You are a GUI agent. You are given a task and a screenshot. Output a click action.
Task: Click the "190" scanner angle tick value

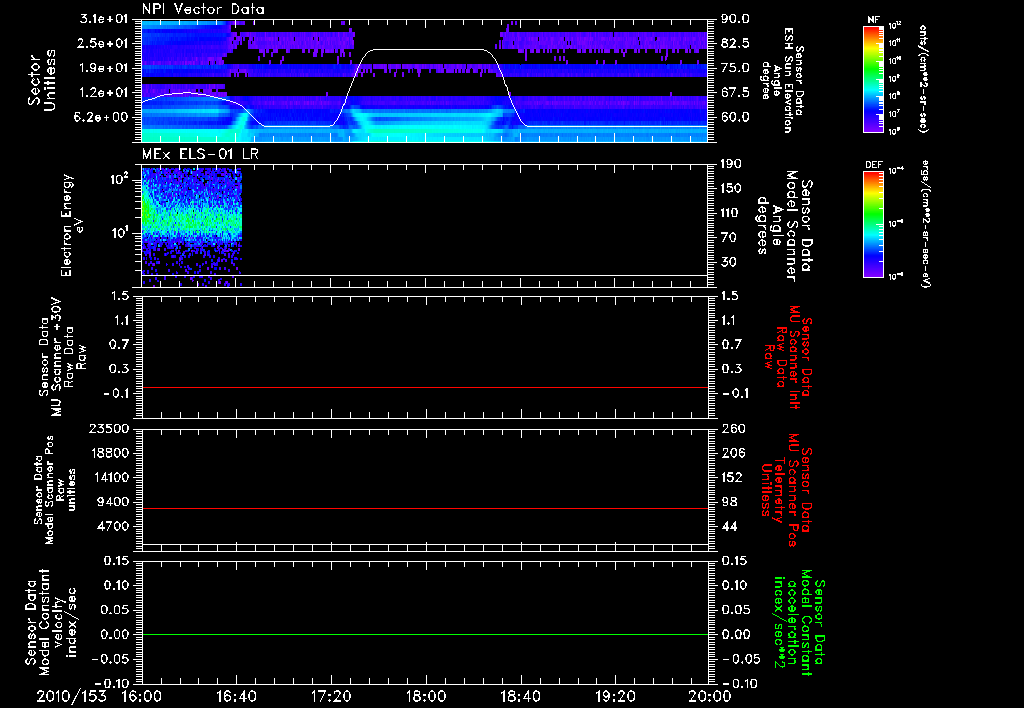pyautogui.click(x=732, y=164)
